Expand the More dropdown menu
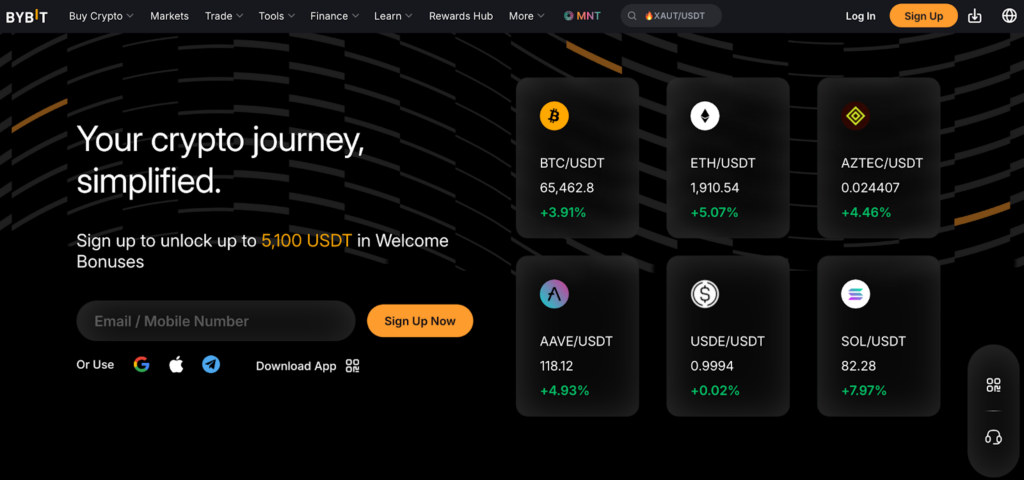 pos(526,16)
